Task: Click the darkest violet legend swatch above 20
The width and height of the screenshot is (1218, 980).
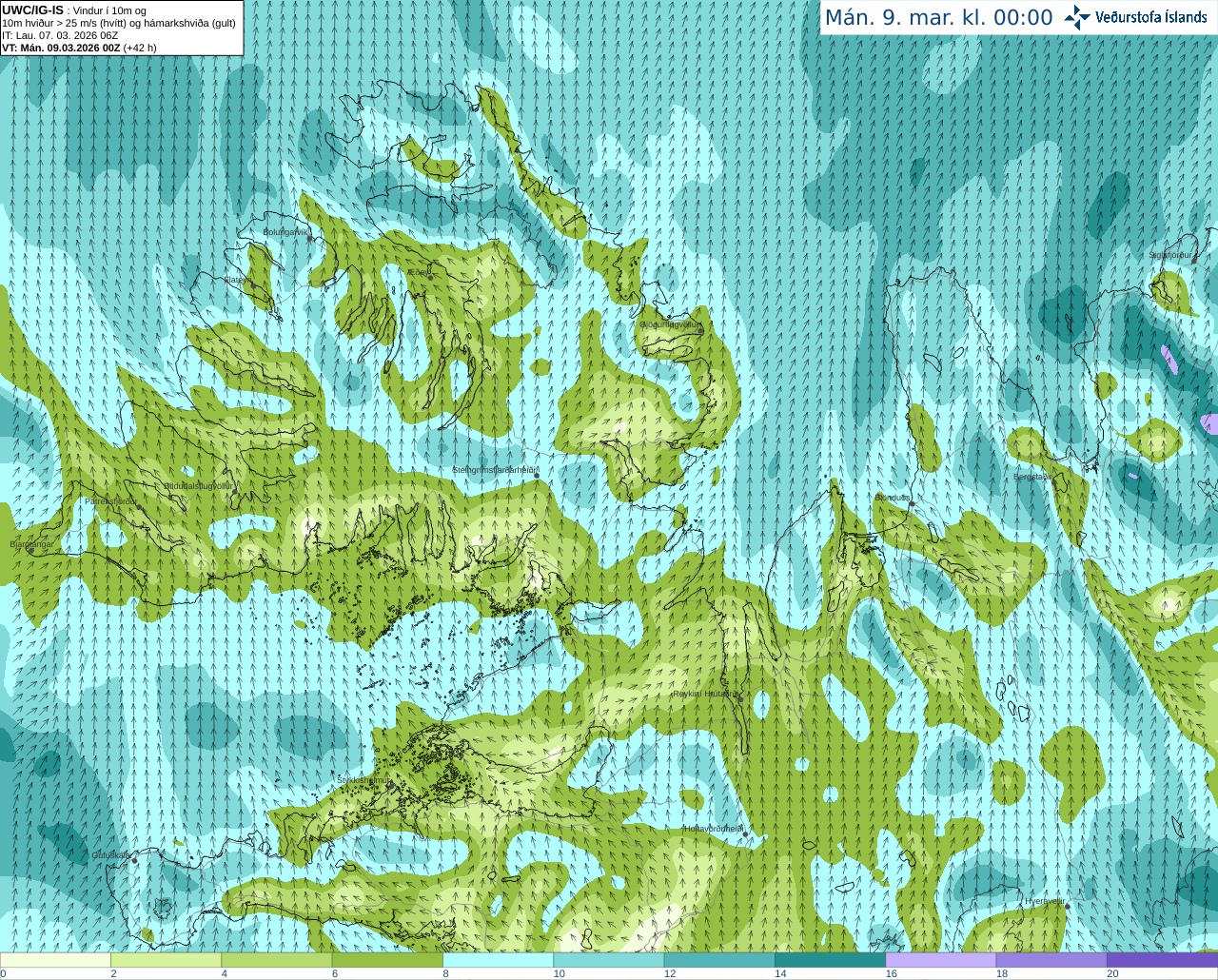Action: tap(1163, 961)
